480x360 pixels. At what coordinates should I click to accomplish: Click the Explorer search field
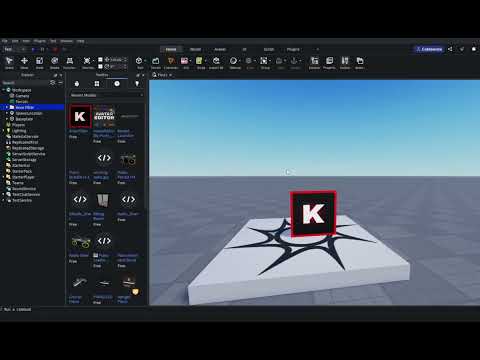(x=25, y=82)
